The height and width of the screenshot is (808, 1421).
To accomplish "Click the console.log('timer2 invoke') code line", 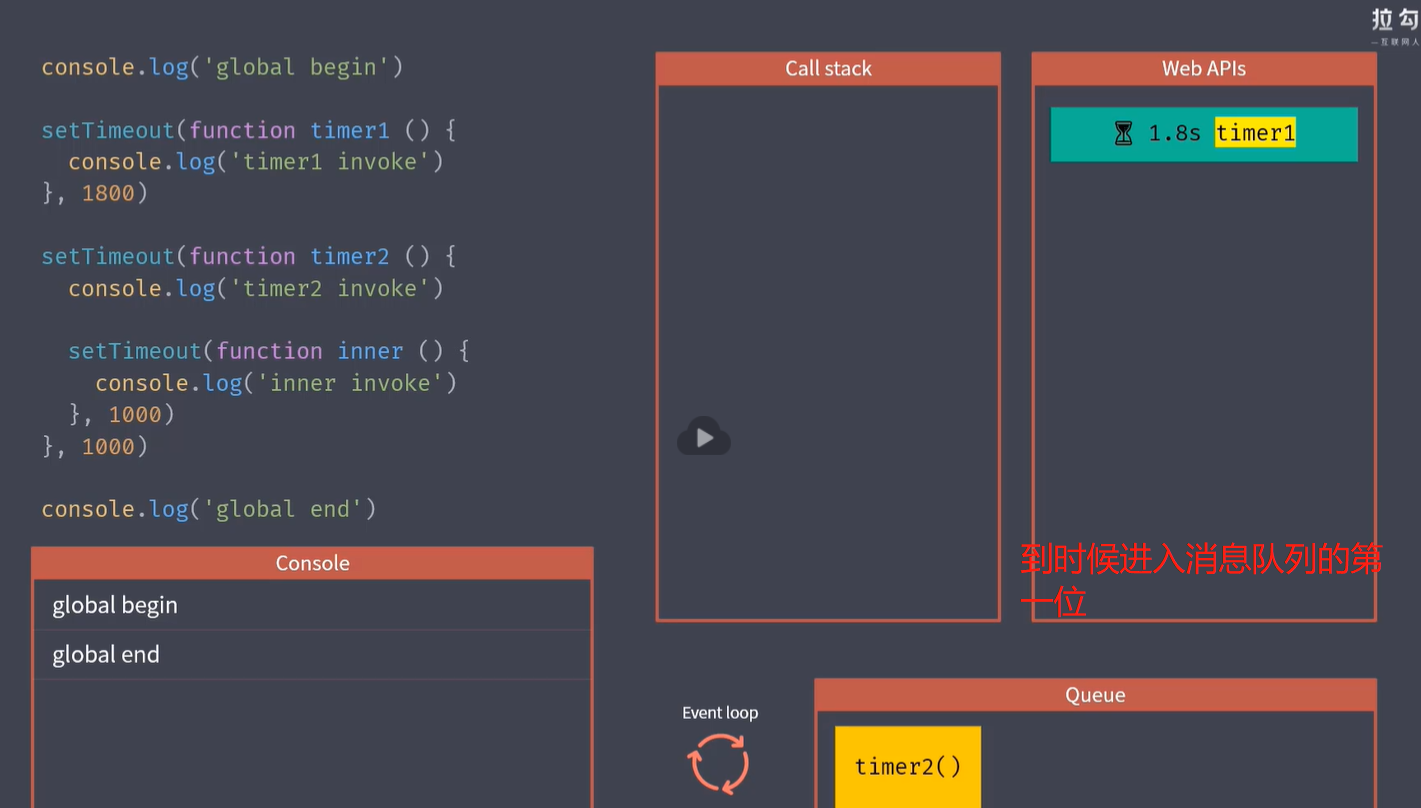I will [256, 288].
